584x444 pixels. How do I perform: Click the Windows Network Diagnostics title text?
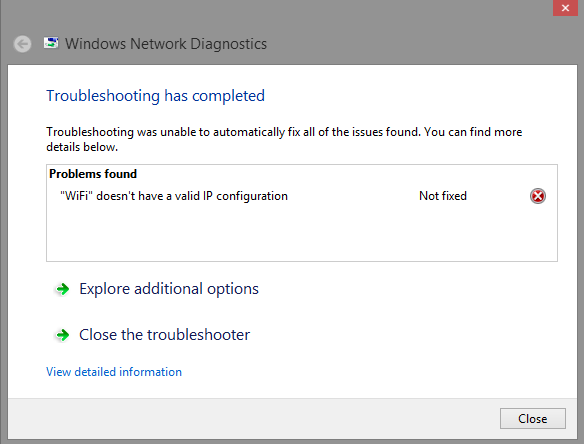pos(166,44)
